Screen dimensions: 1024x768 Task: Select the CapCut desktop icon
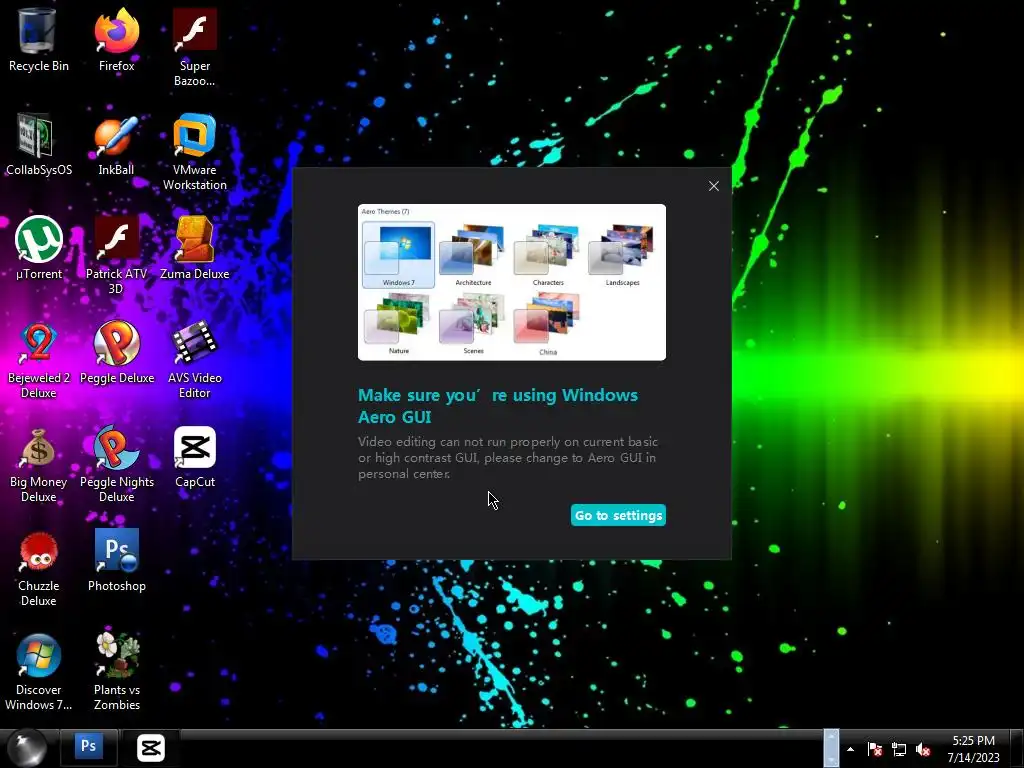(195, 457)
